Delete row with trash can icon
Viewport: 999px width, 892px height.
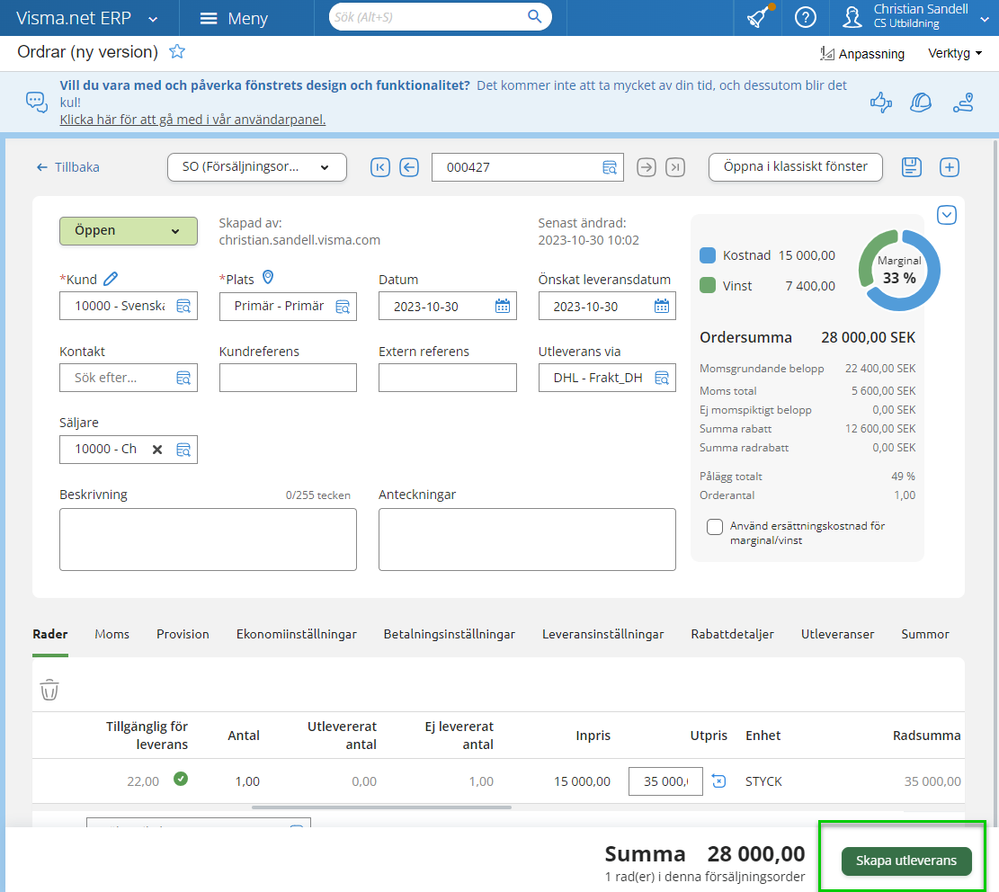[50, 689]
